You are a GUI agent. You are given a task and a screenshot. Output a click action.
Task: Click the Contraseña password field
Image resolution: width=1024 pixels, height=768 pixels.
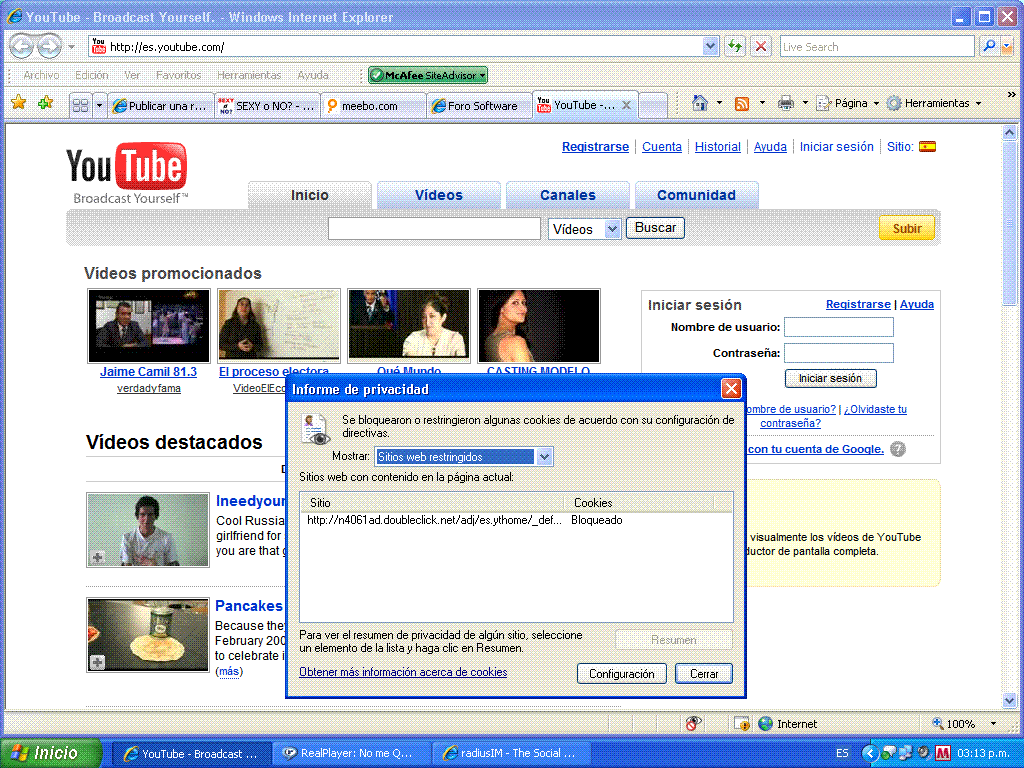click(x=839, y=353)
